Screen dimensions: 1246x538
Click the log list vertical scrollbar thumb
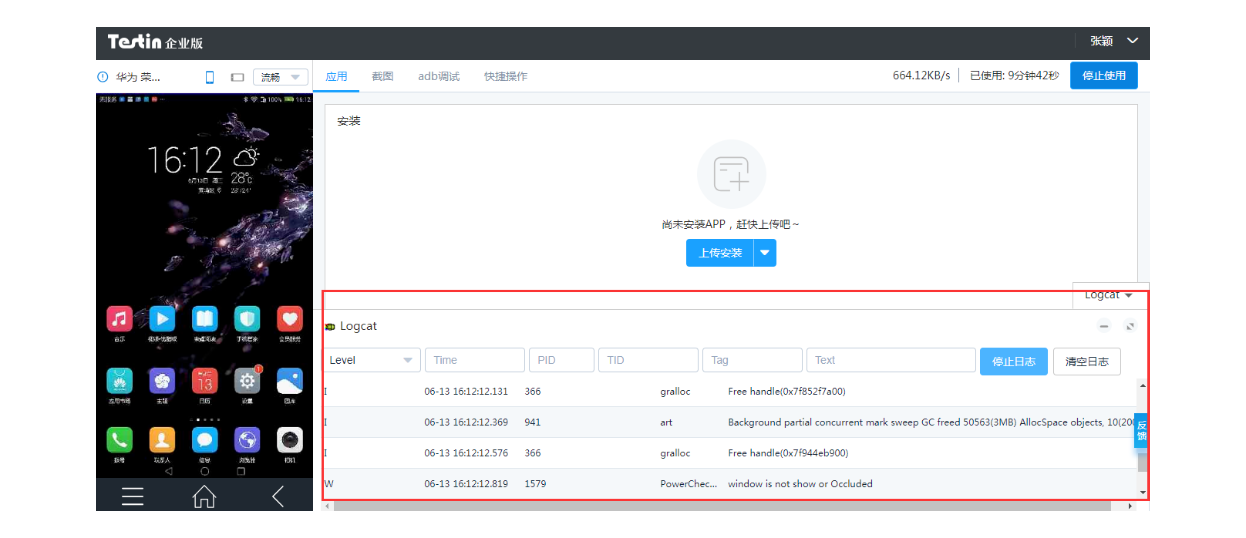coord(1143,460)
